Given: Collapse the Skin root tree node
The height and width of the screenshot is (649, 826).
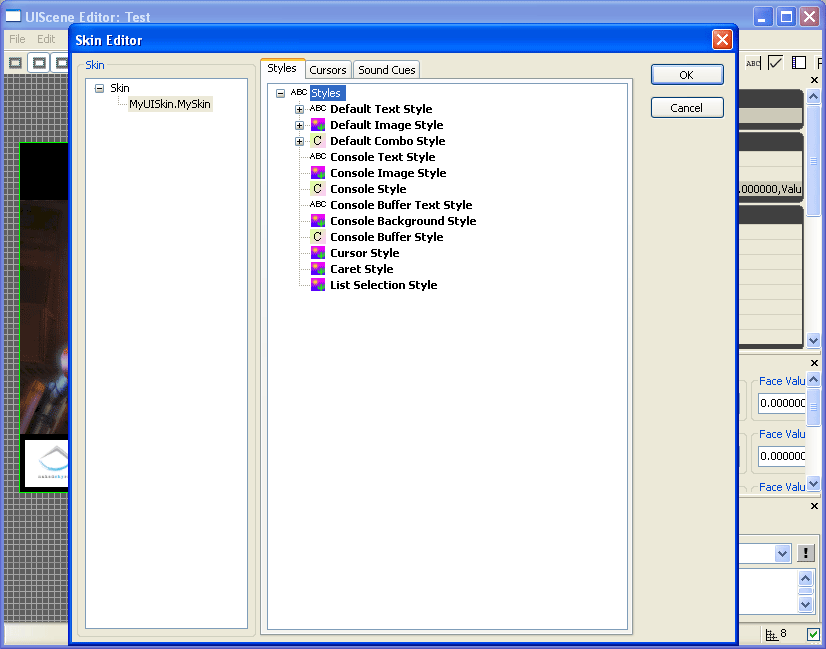Looking at the screenshot, I should tap(98, 87).
